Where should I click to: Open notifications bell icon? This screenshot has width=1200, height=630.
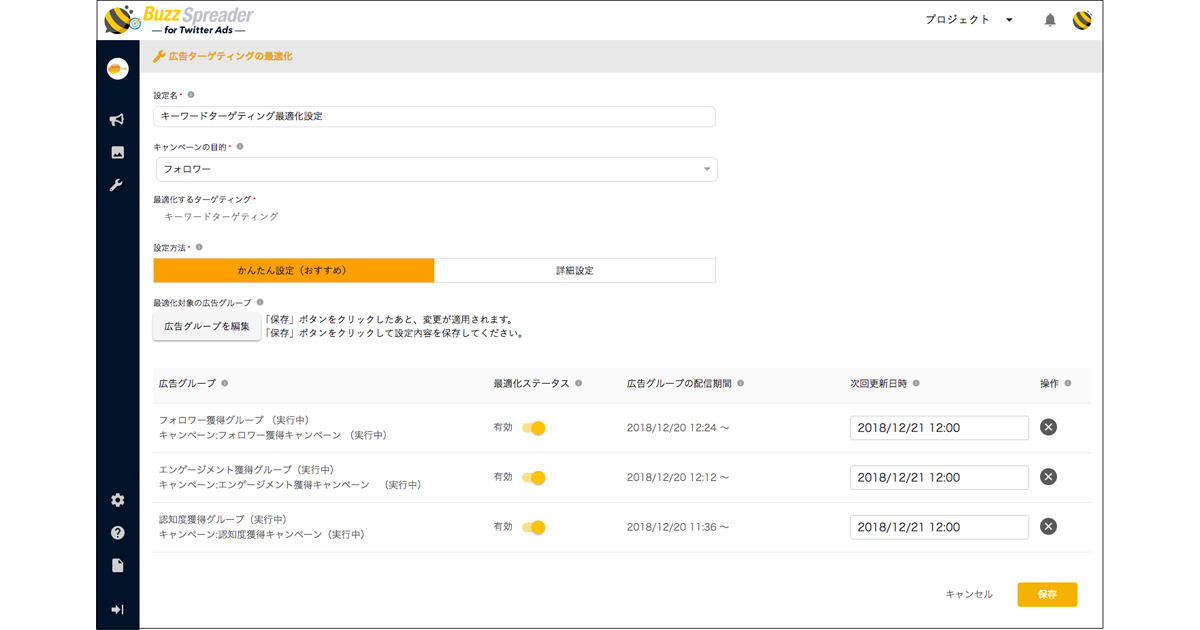[1050, 20]
